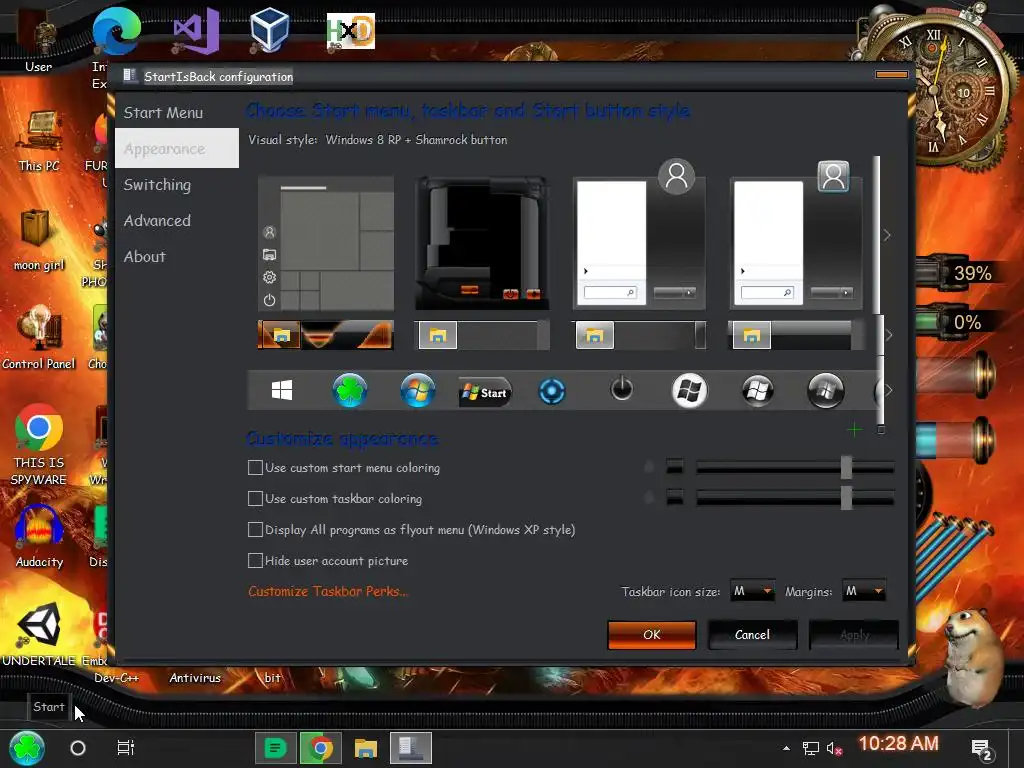Select the black orange themed start menu thumbnail

pyautogui.click(x=482, y=243)
